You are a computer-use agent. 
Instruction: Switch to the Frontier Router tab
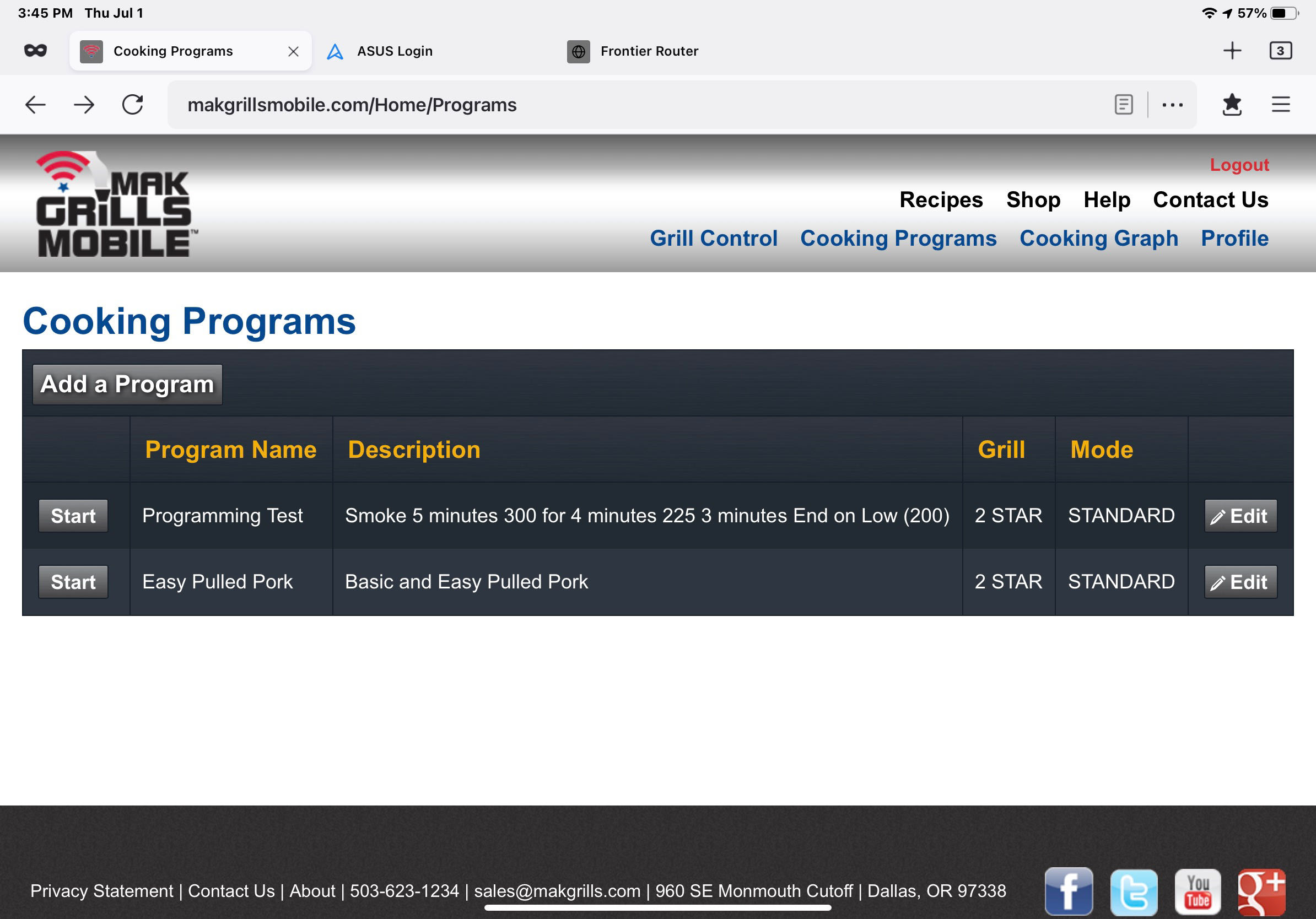[x=649, y=51]
